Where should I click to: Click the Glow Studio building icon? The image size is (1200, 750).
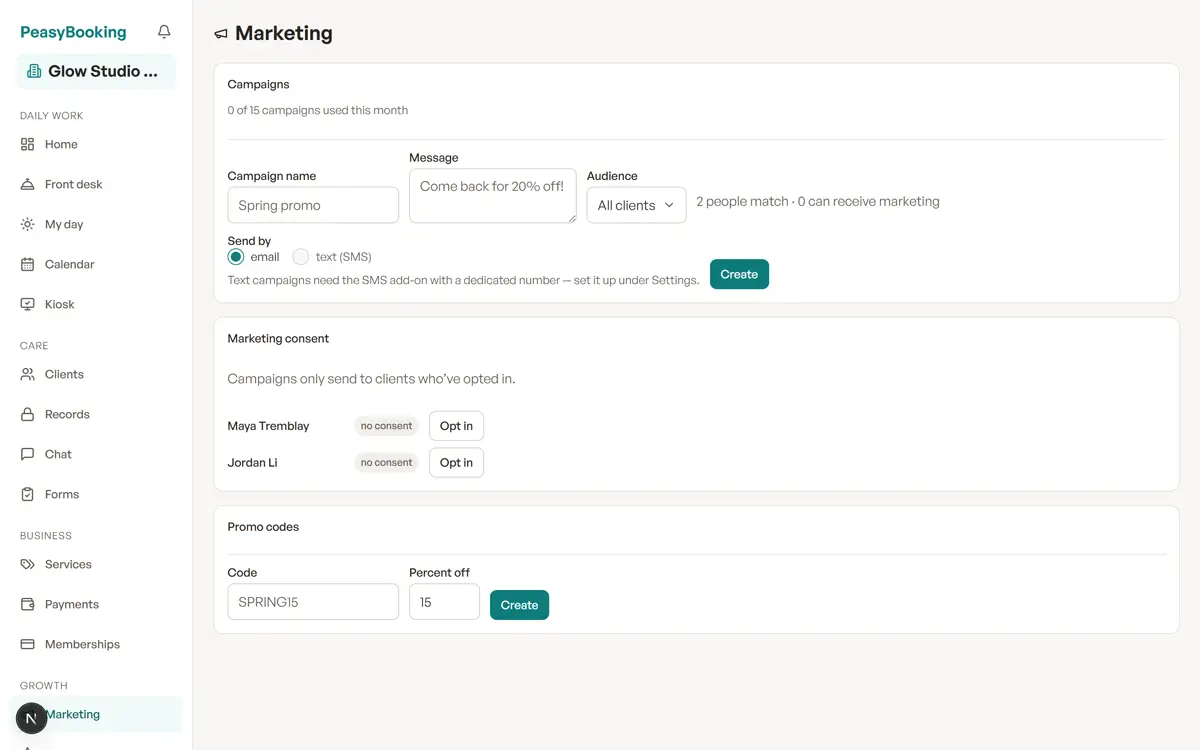pyautogui.click(x=34, y=72)
